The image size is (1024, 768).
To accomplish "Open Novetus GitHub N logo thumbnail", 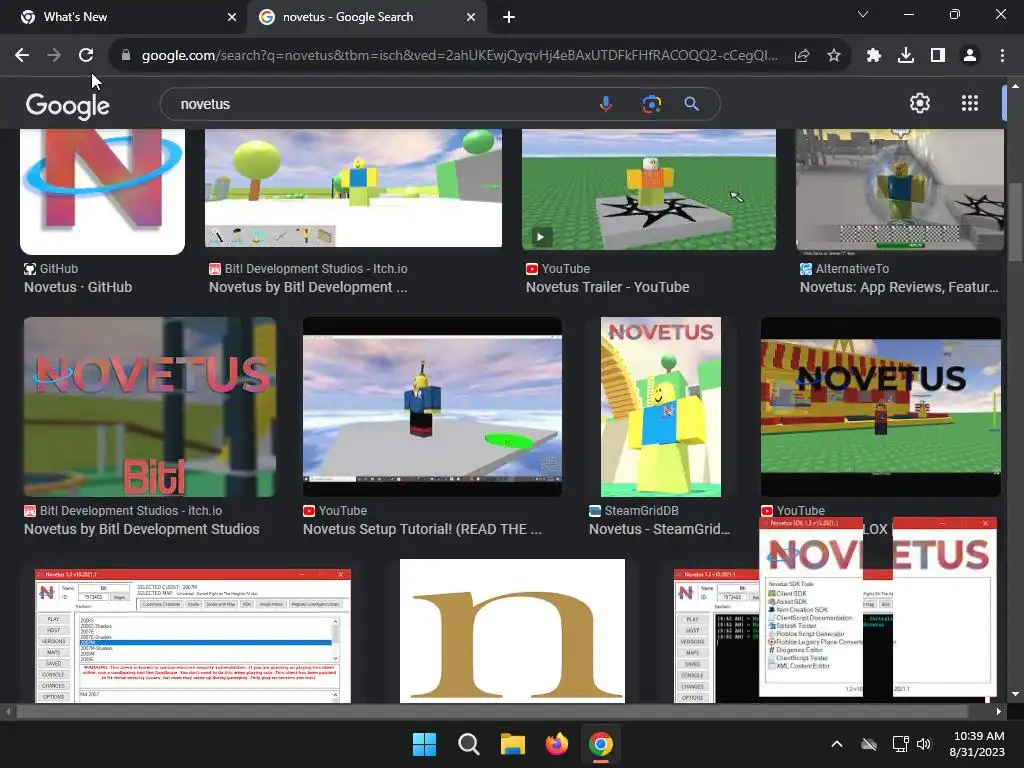I will 103,191.
